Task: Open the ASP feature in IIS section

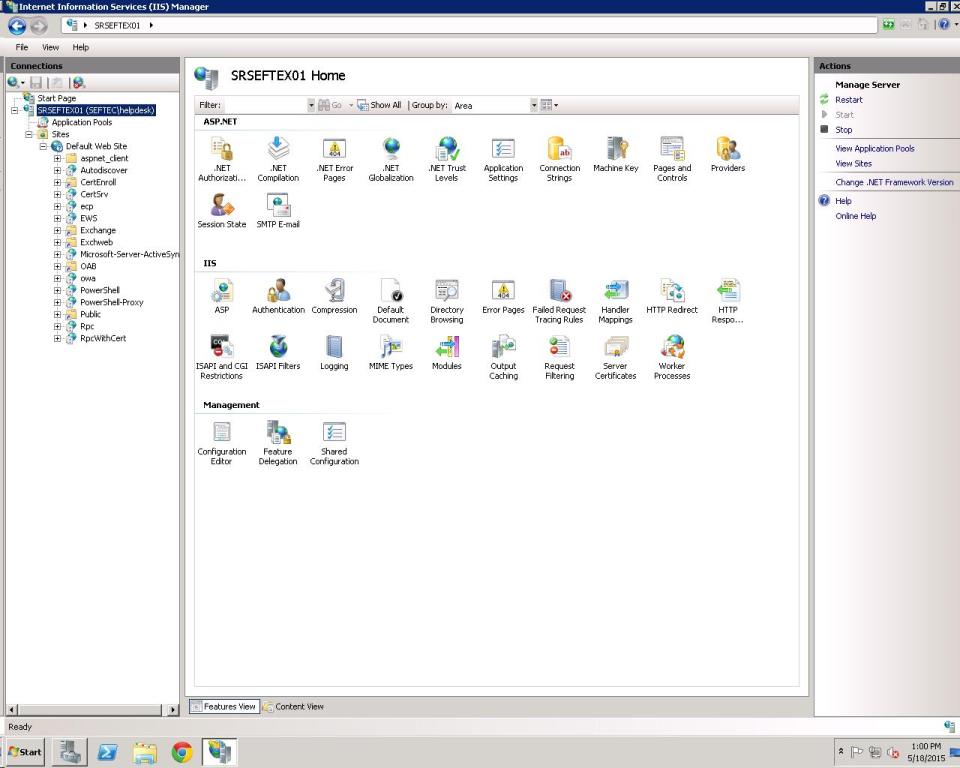Action: (x=222, y=296)
